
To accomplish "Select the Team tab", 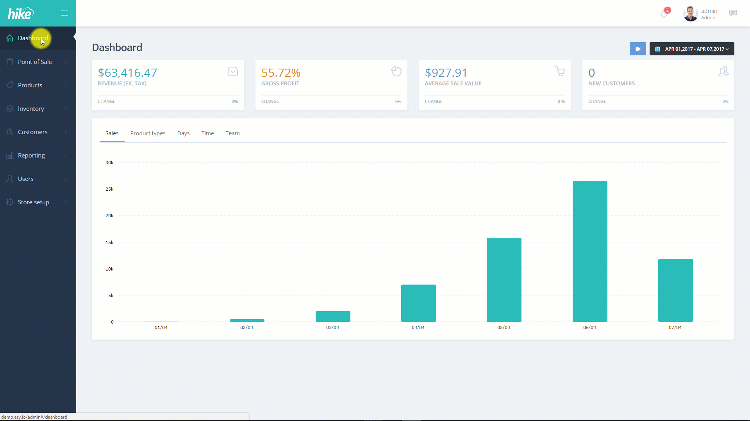I will click(232, 133).
